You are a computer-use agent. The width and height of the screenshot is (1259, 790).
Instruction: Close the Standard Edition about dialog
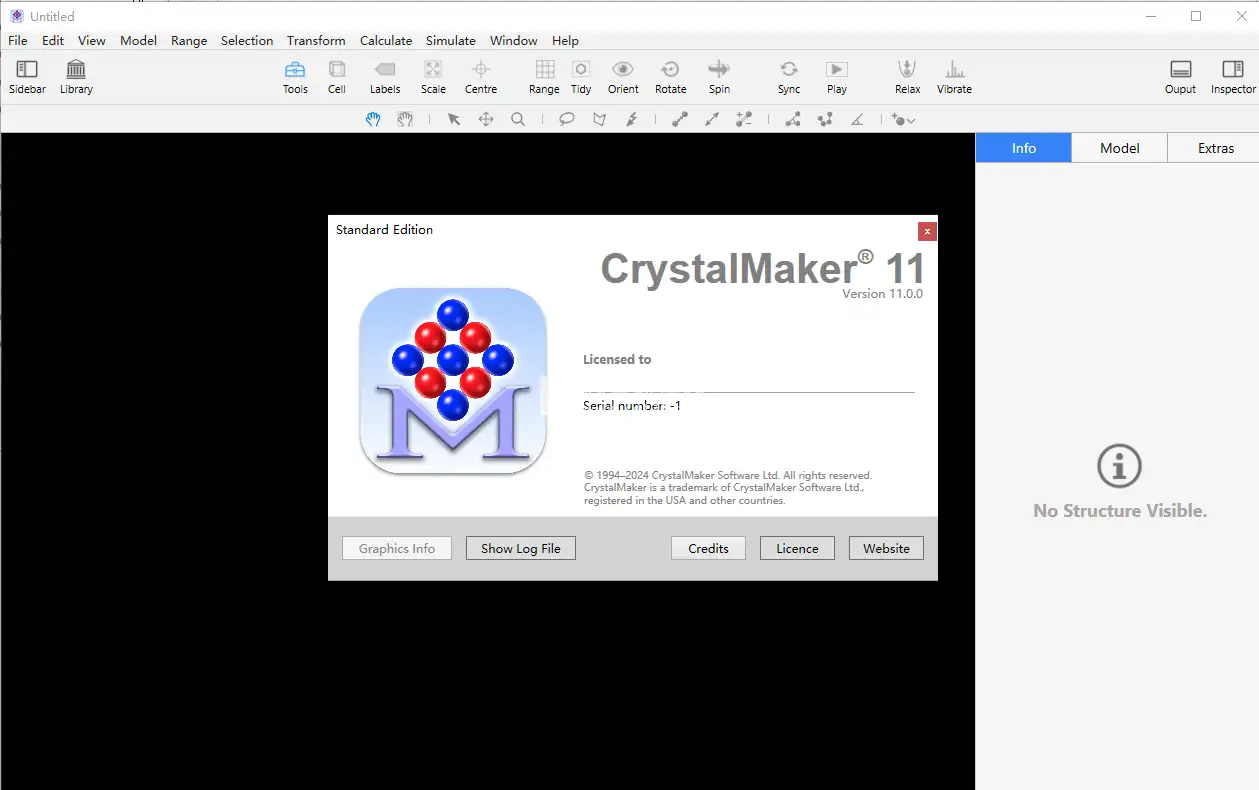pos(928,231)
